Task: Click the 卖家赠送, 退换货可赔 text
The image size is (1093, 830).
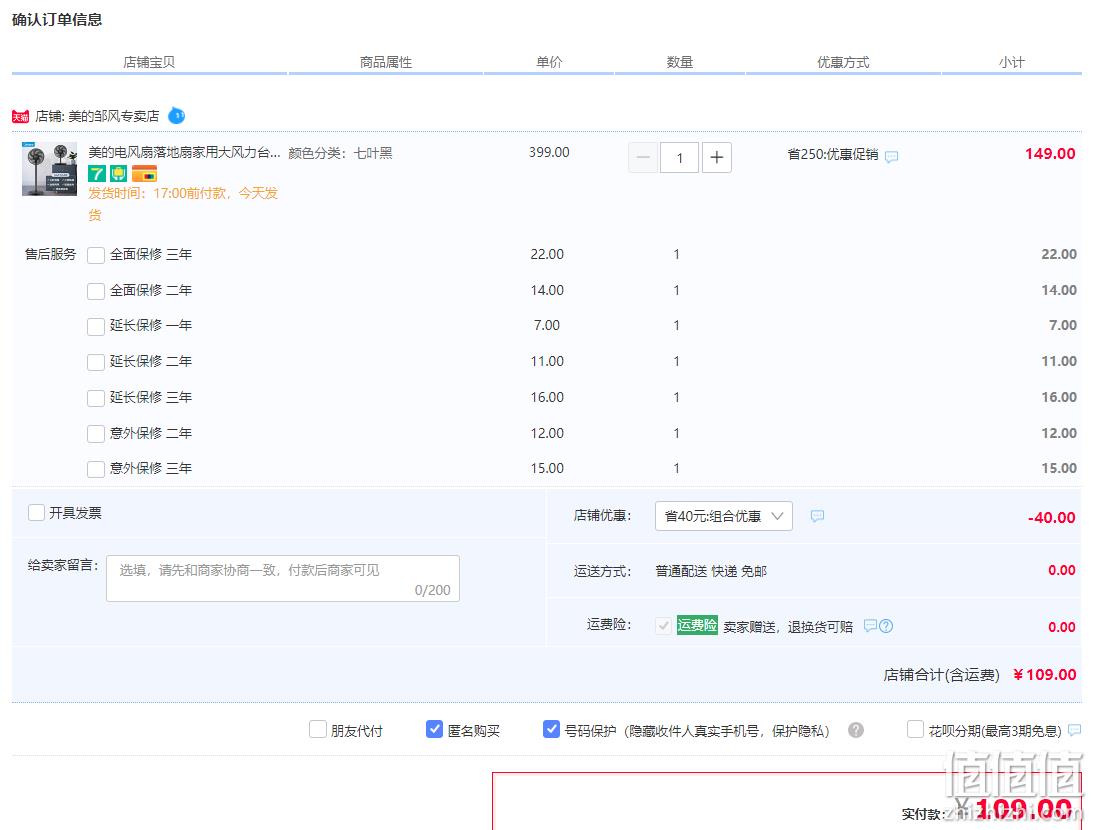Action: point(788,627)
